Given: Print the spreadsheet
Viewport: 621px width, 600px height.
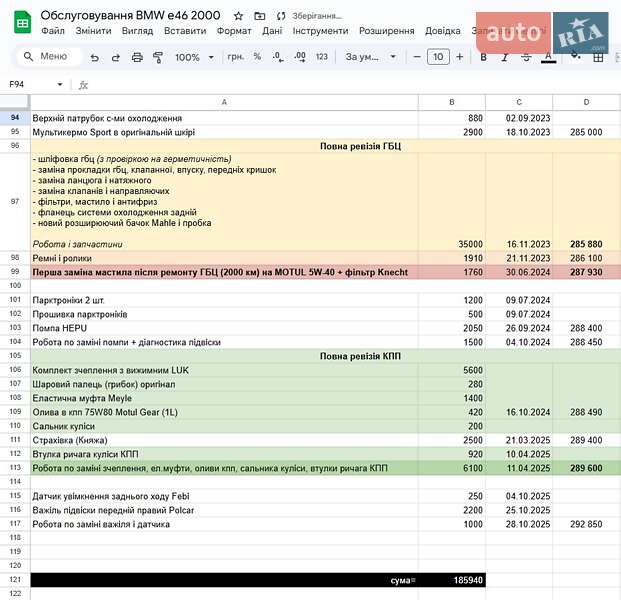Looking at the screenshot, I should 137,57.
